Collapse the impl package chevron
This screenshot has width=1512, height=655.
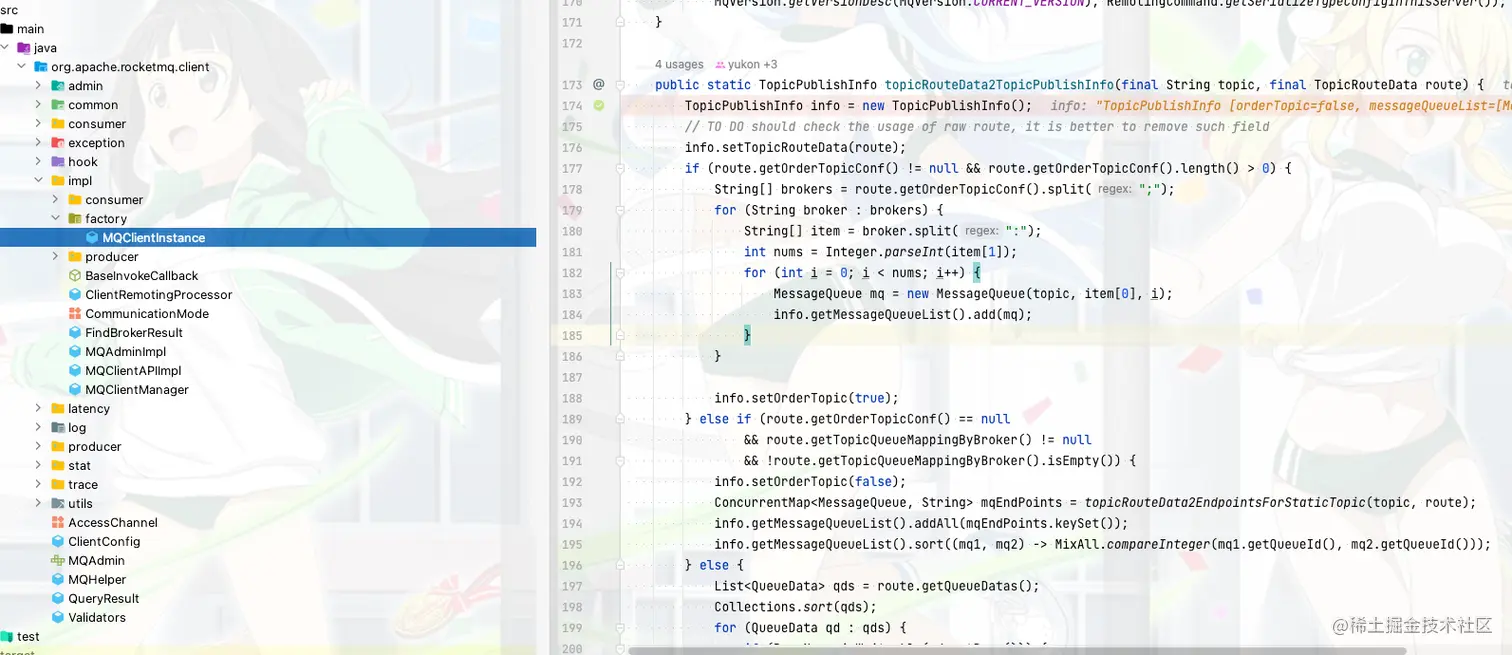39,181
